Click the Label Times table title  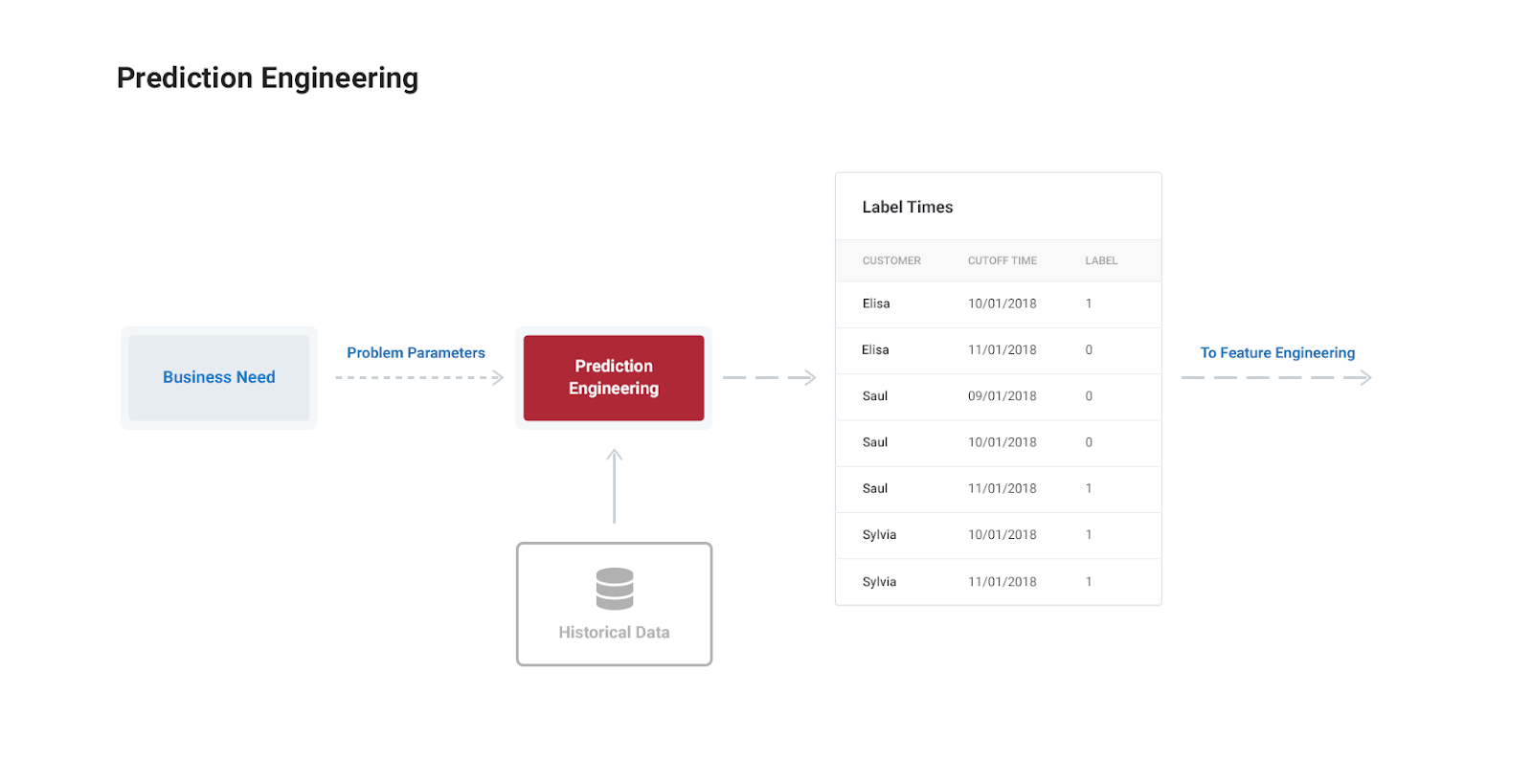click(x=907, y=207)
